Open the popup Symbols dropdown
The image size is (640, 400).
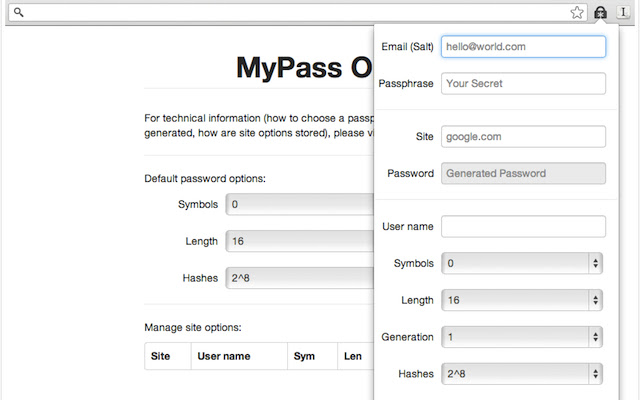pyautogui.click(x=522, y=263)
